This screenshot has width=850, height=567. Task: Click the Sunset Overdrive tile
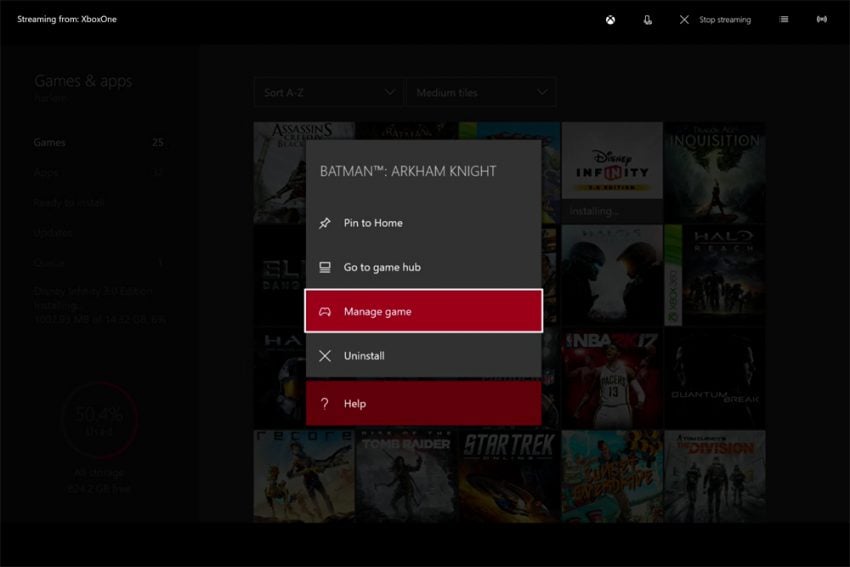[x=612, y=476]
